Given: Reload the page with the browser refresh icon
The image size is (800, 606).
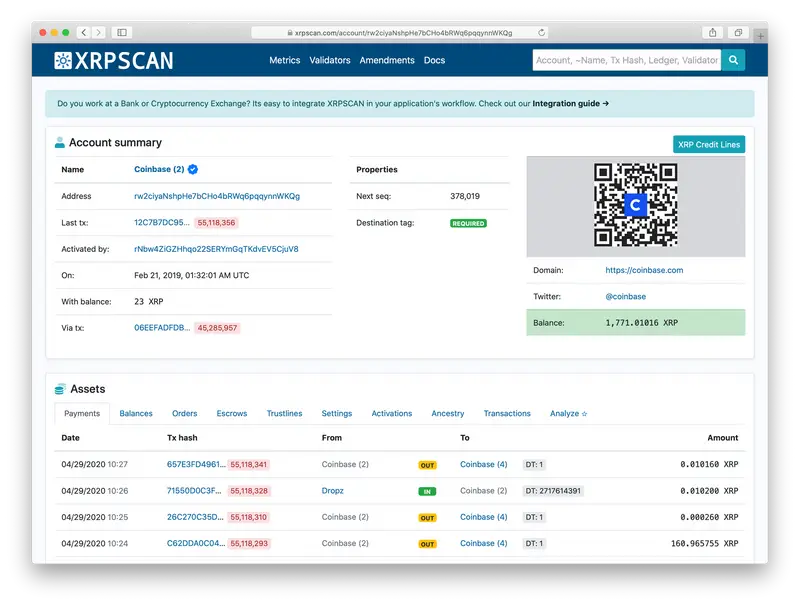Looking at the screenshot, I should click(540, 31).
